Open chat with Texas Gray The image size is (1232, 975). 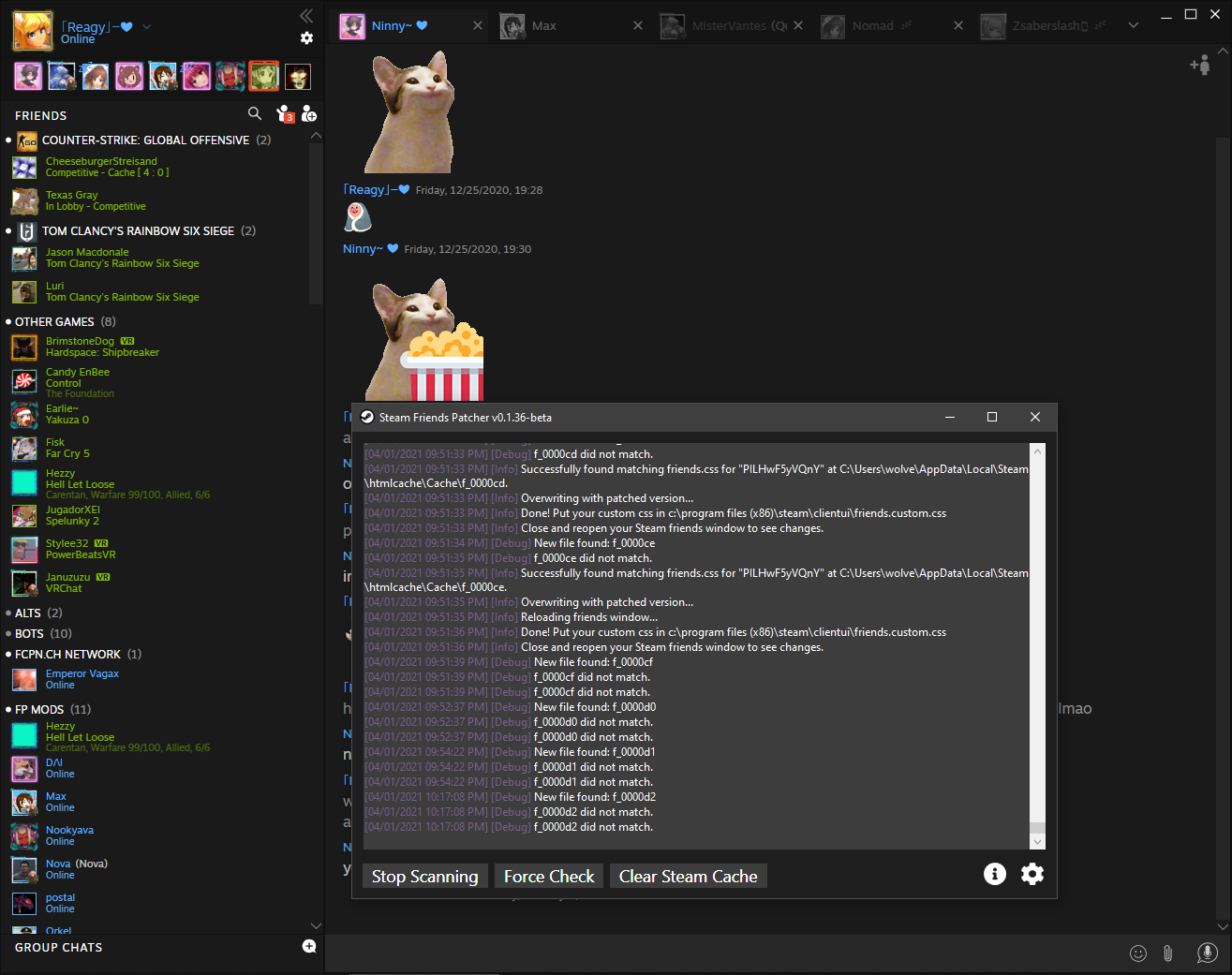[x=157, y=201]
